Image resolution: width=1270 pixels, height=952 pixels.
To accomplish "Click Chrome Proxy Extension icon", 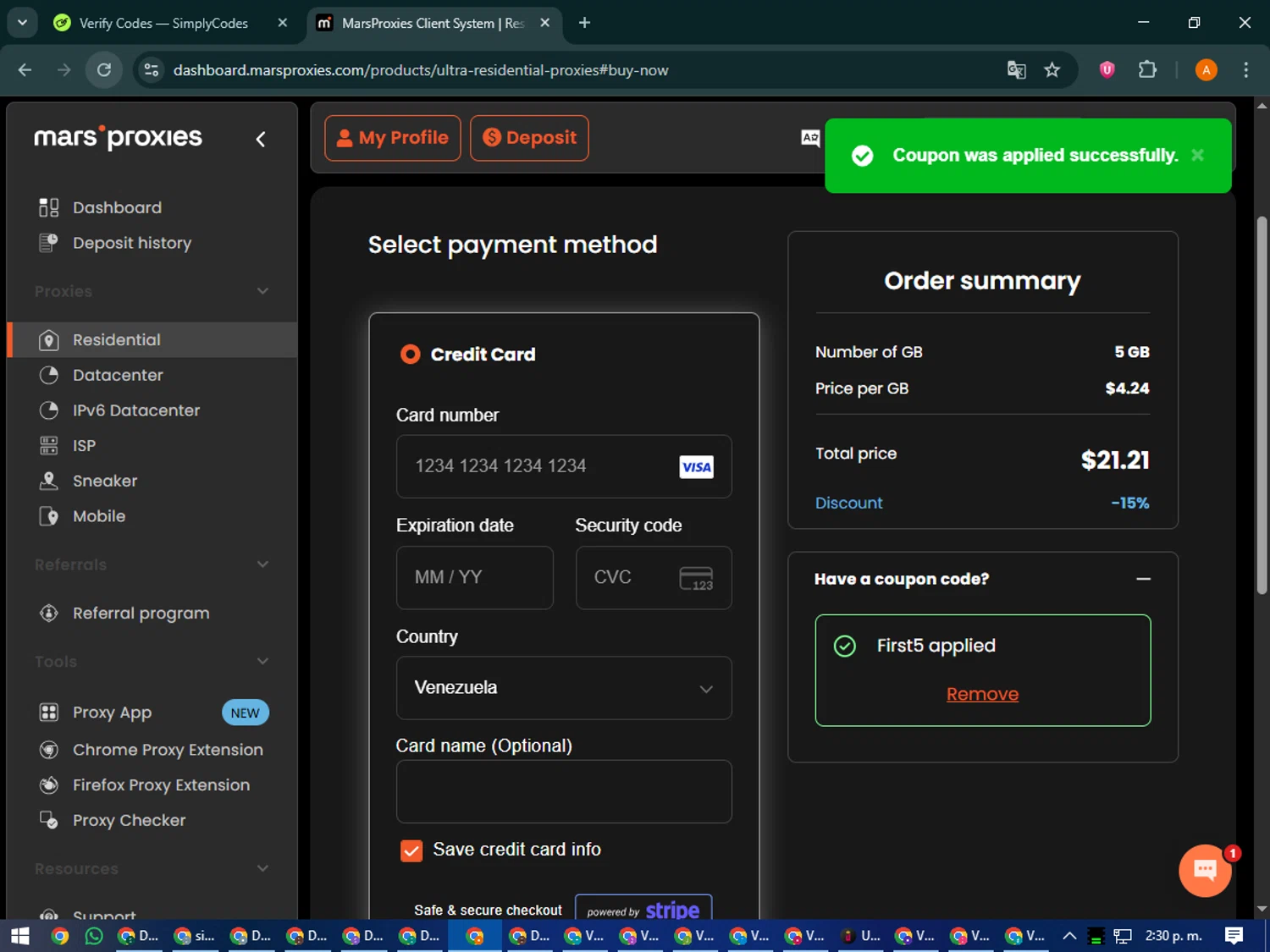I will pos(49,750).
